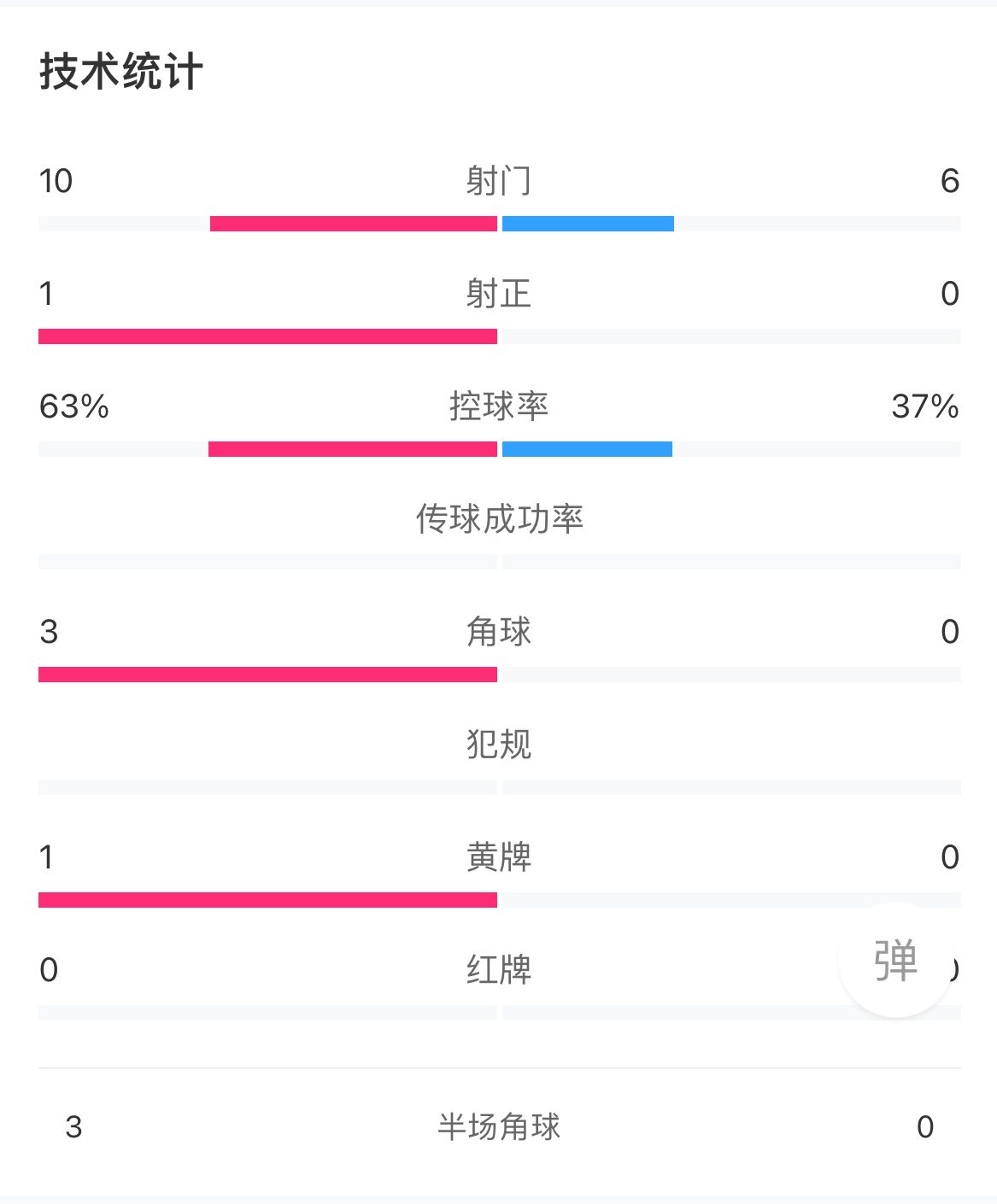Image resolution: width=997 pixels, height=1204 pixels.
Task: Tap the home team's 10 shots value
Action: click(56, 181)
